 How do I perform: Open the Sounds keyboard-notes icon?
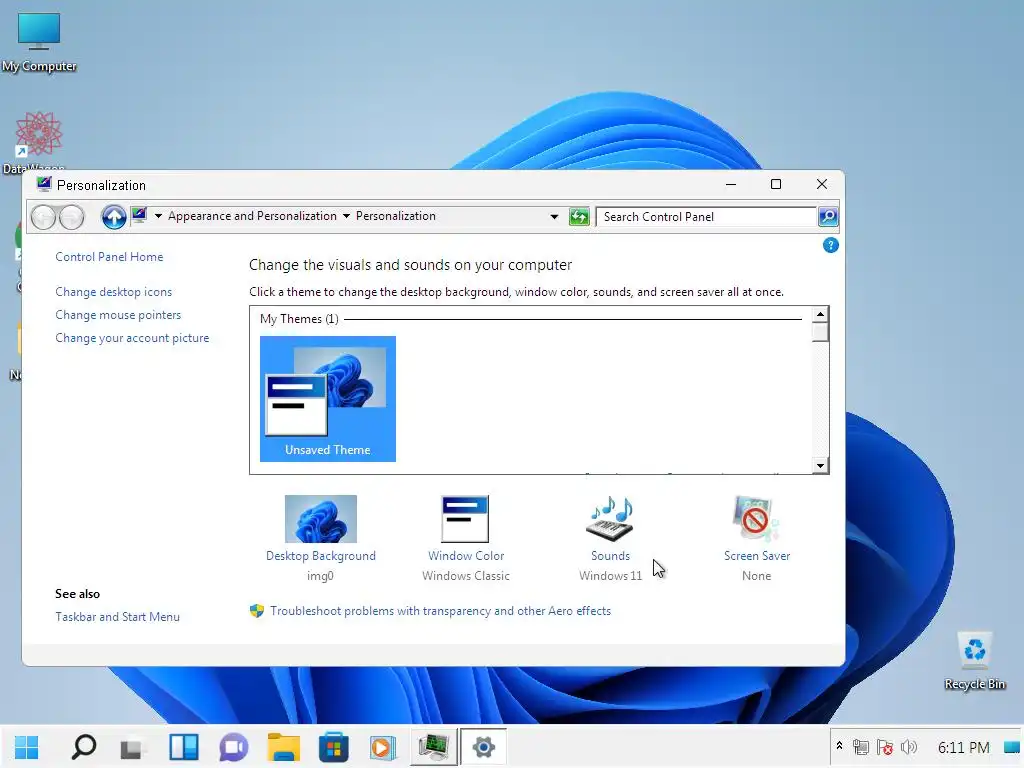click(610, 519)
